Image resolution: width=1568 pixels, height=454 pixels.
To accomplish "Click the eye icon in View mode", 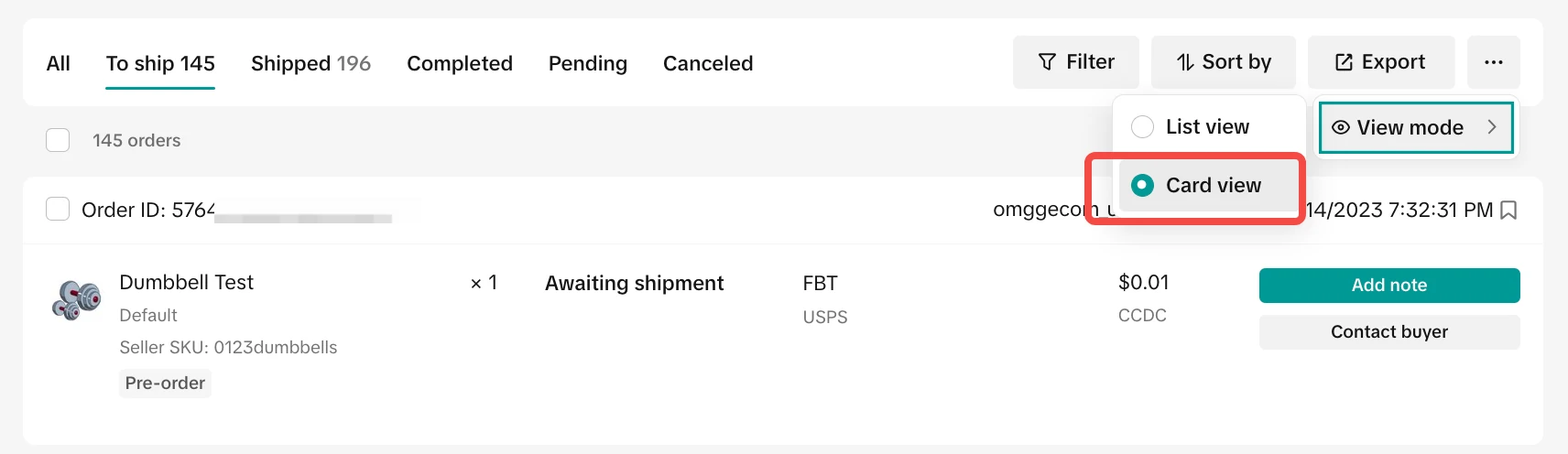I will click(1340, 127).
